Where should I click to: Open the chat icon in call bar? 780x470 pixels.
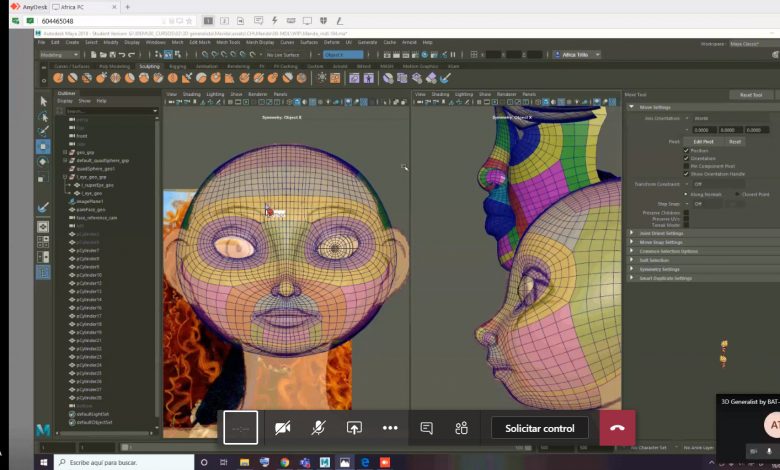click(x=426, y=428)
